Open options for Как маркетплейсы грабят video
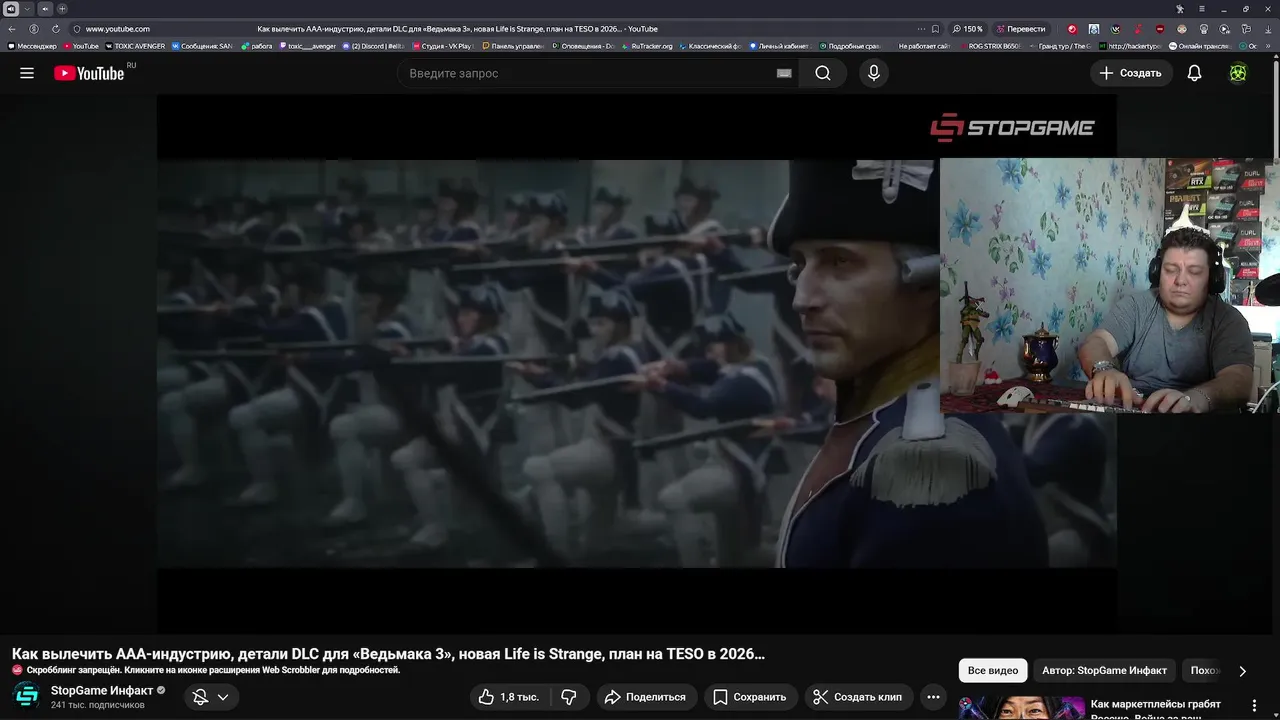Screen dimensions: 1280x720 [x=1254, y=706]
